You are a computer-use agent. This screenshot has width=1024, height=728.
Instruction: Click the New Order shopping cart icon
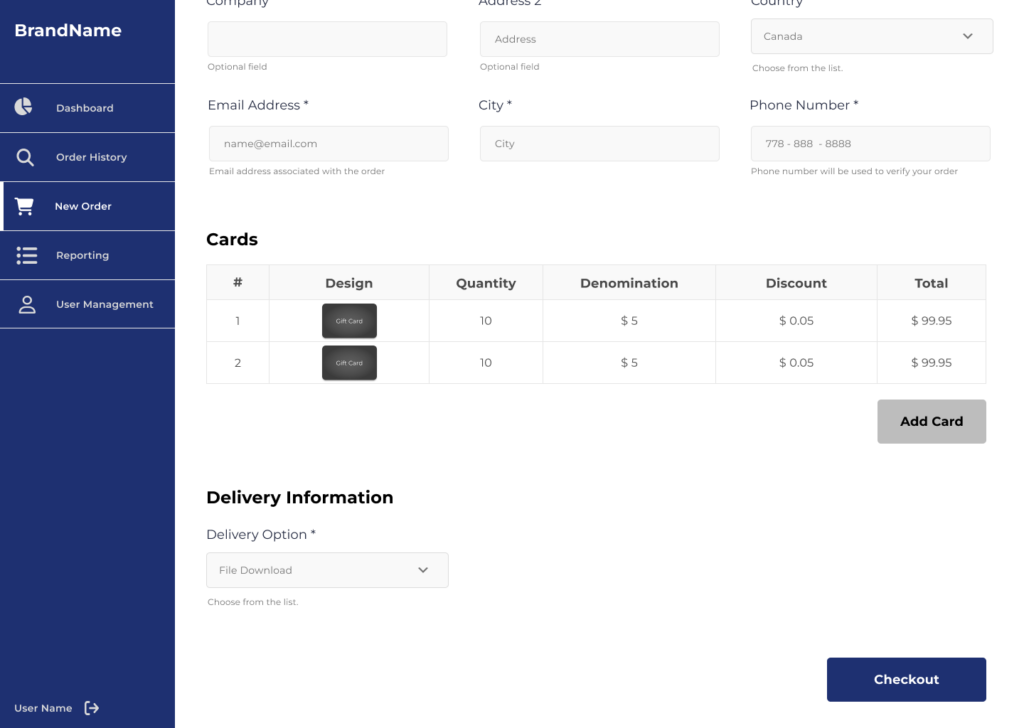click(25, 206)
